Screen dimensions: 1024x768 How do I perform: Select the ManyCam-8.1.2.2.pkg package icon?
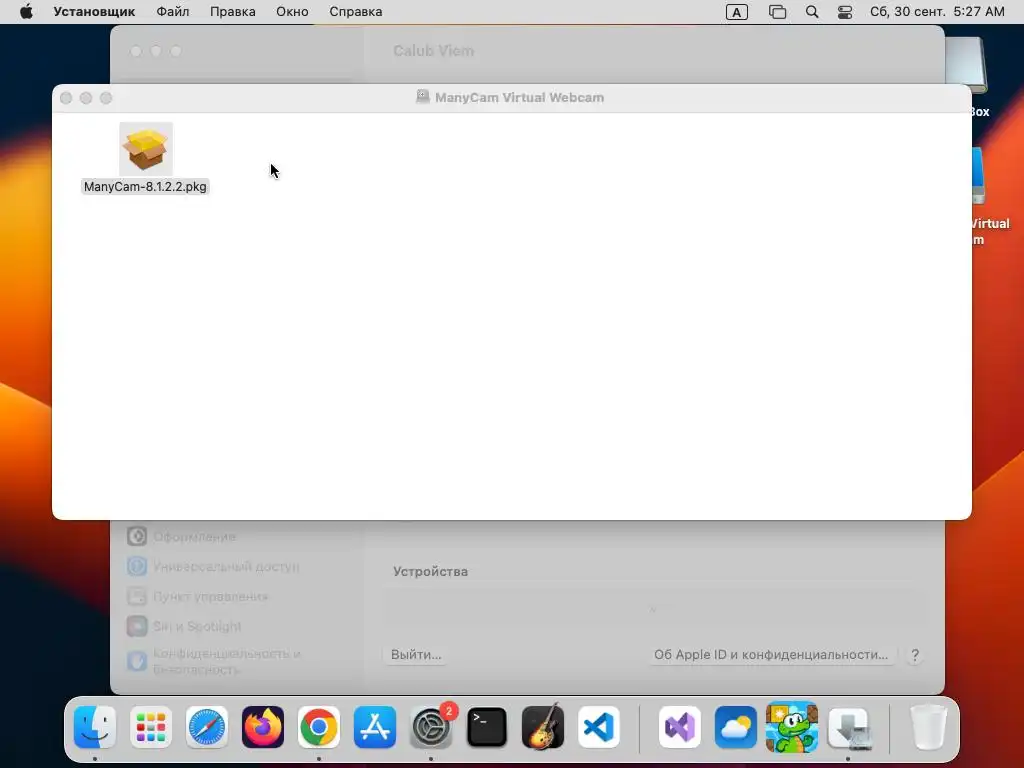(x=146, y=149)
